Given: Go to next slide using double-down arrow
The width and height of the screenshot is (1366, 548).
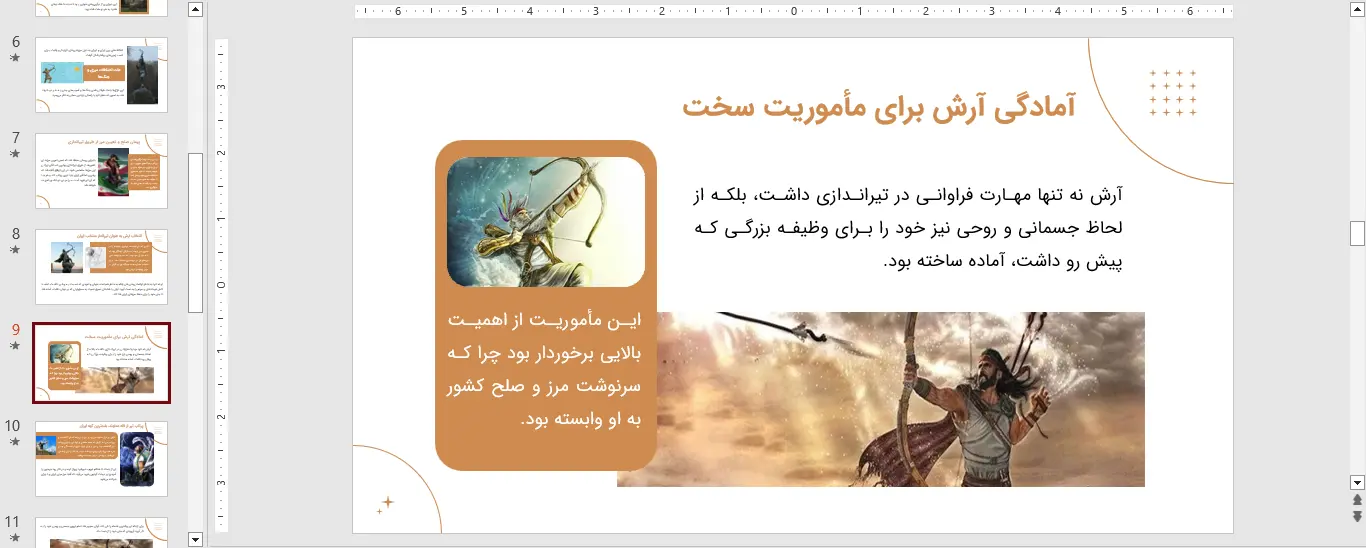Looking at the screenshot, I should 1357,516.
